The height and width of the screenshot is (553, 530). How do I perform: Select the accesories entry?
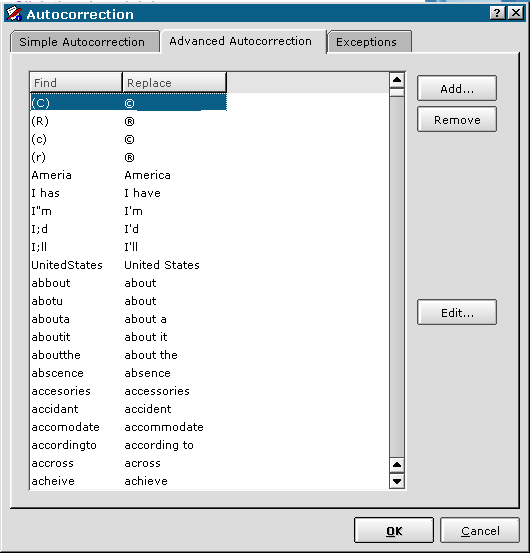coord(128,391)
